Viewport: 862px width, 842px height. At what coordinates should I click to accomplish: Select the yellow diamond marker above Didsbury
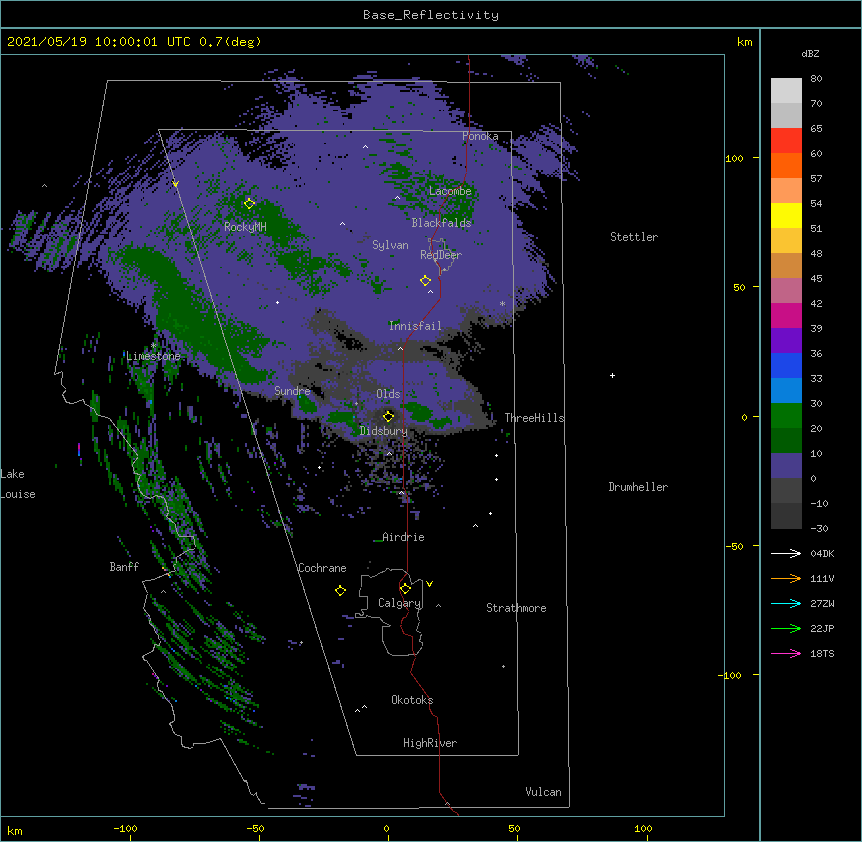[388, 416]
